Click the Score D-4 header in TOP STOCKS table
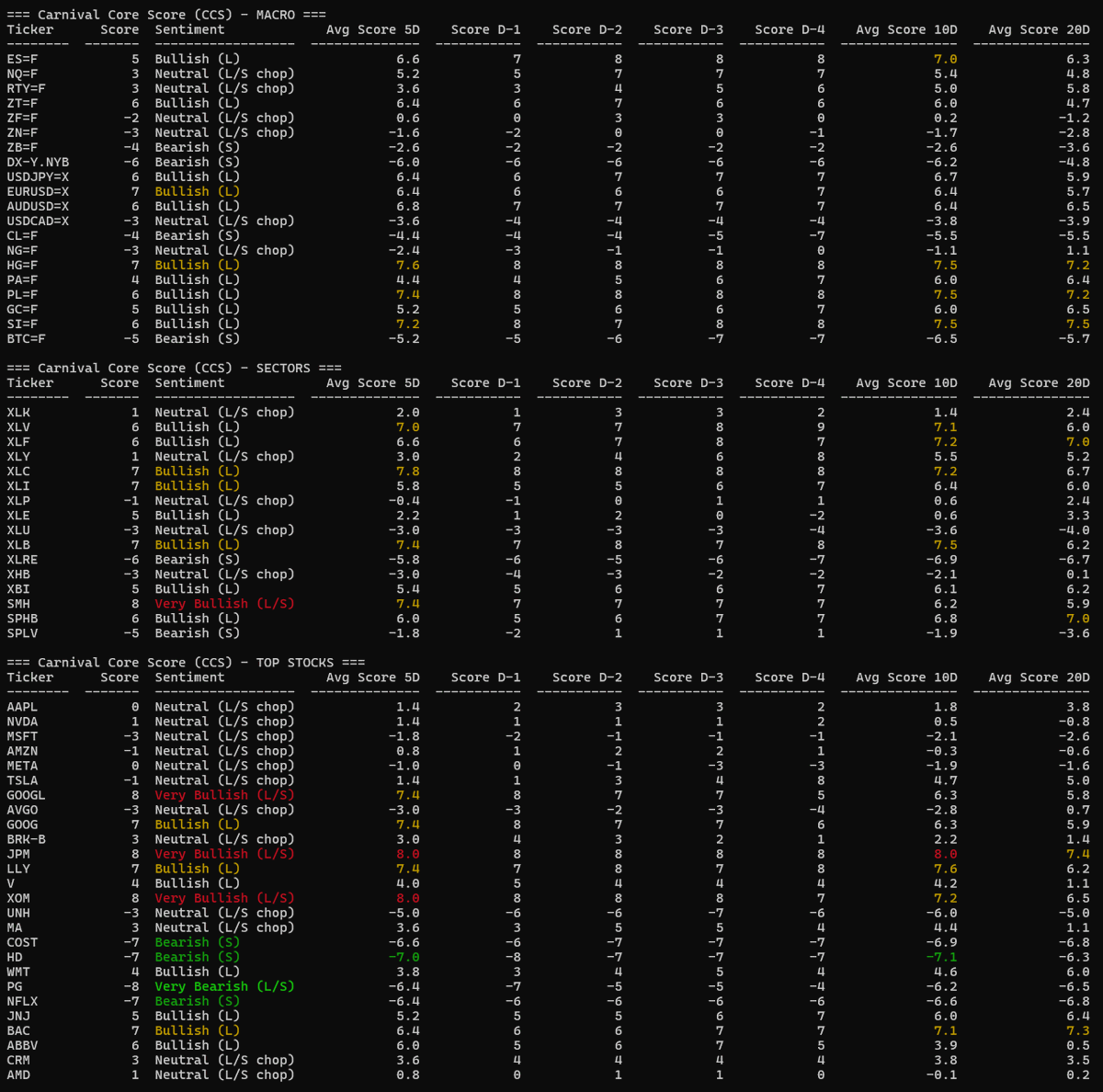Viewport: 1103px width, 1092px height. click(790, 677)
